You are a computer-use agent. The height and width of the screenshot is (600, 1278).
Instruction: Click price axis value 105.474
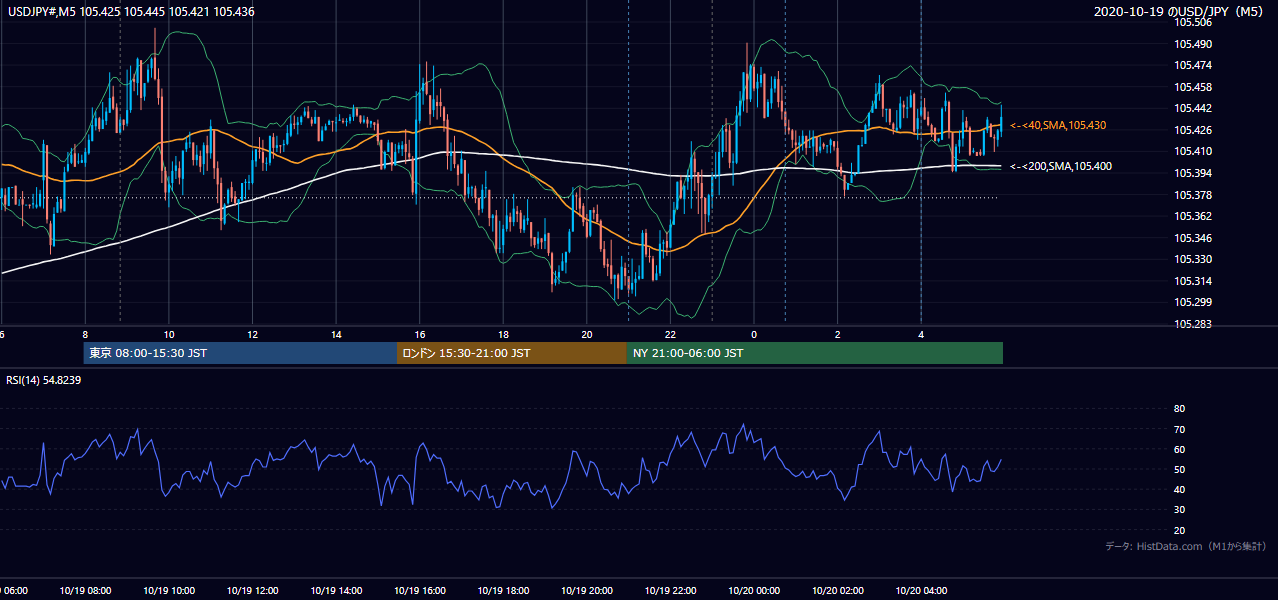[x=1193, y=65]
